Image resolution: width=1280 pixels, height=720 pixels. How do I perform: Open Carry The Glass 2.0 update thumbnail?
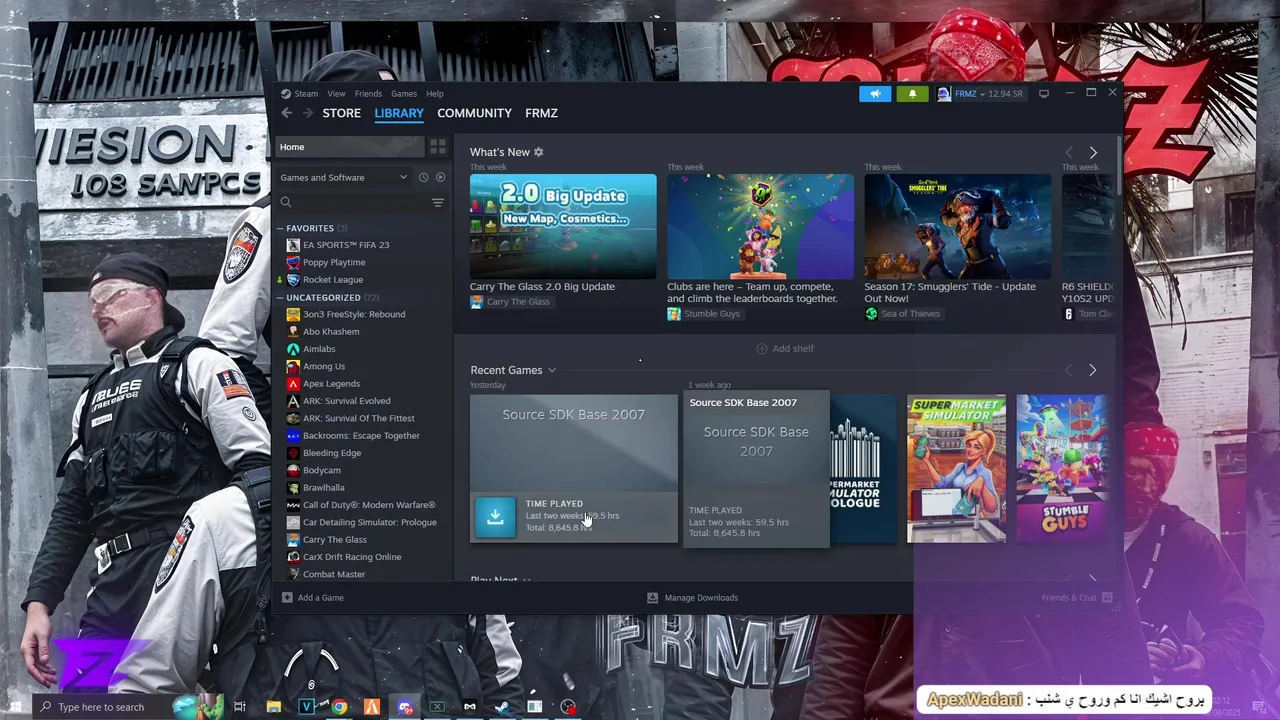tap(563, 227)
